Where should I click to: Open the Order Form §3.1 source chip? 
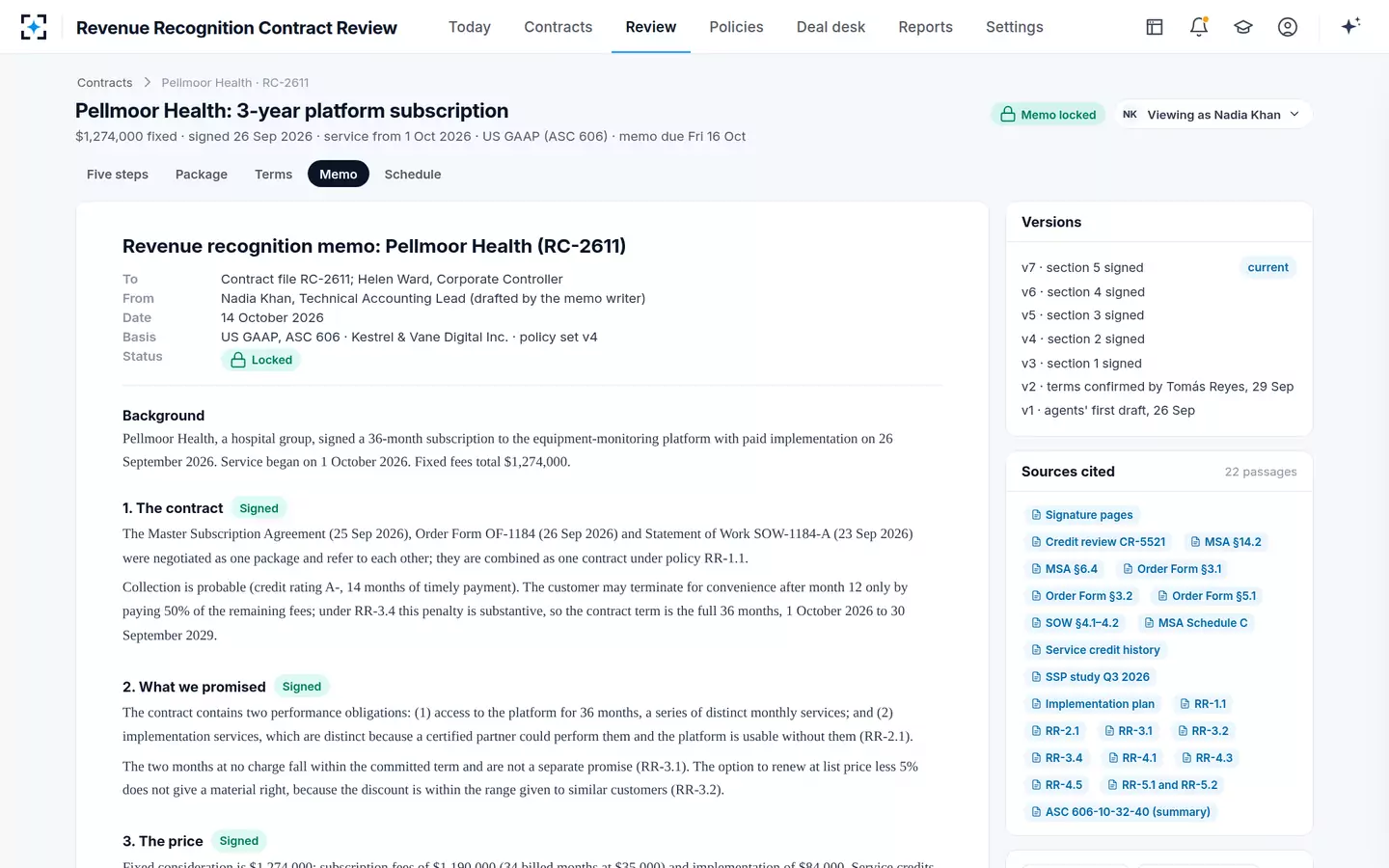point(1172,569)
